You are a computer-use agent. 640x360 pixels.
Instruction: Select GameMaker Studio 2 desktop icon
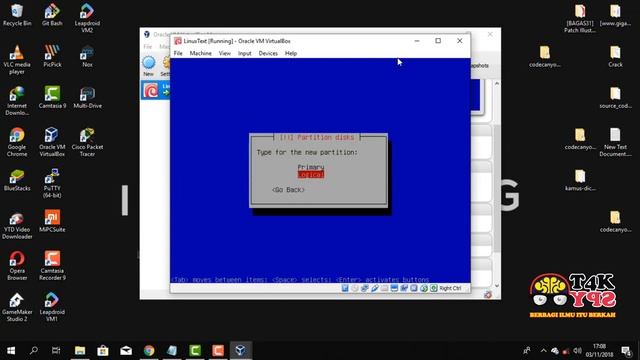pos(17,307)
